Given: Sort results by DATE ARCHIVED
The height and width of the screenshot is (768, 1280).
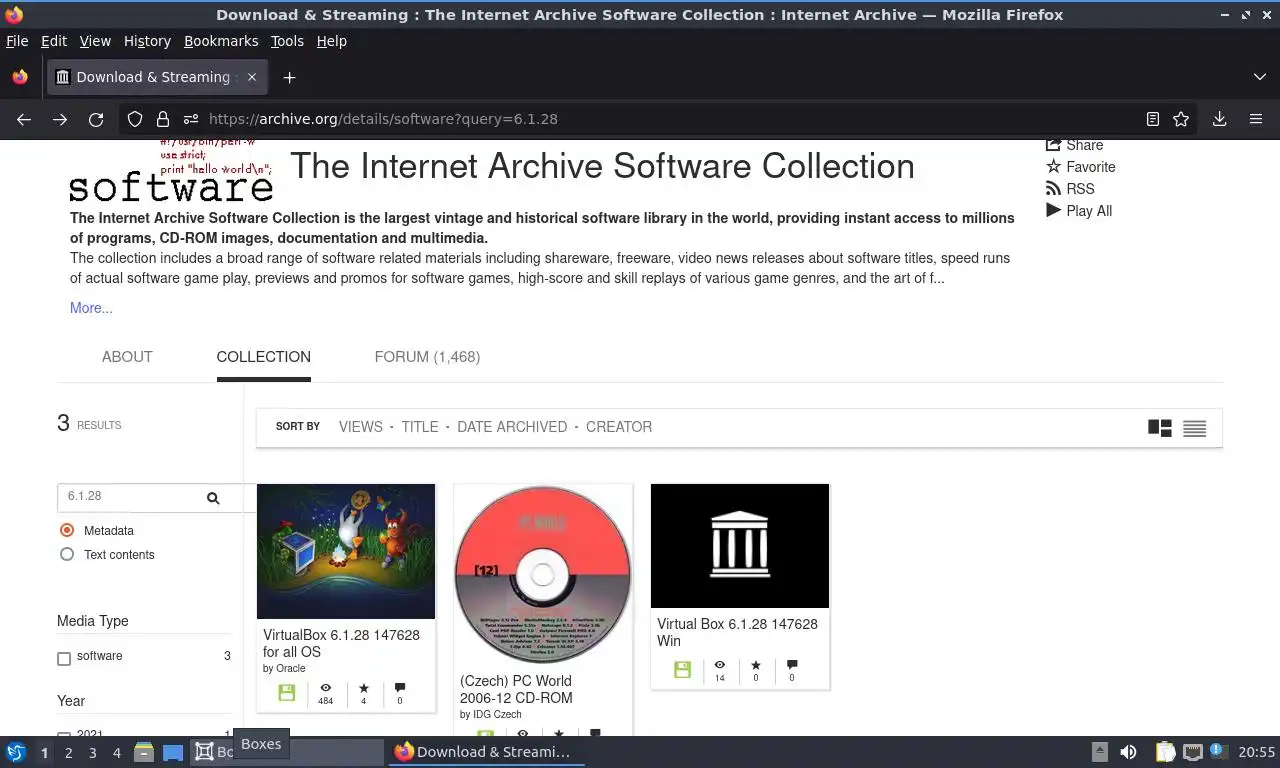Looking at the screenshot, I should 512,427.
